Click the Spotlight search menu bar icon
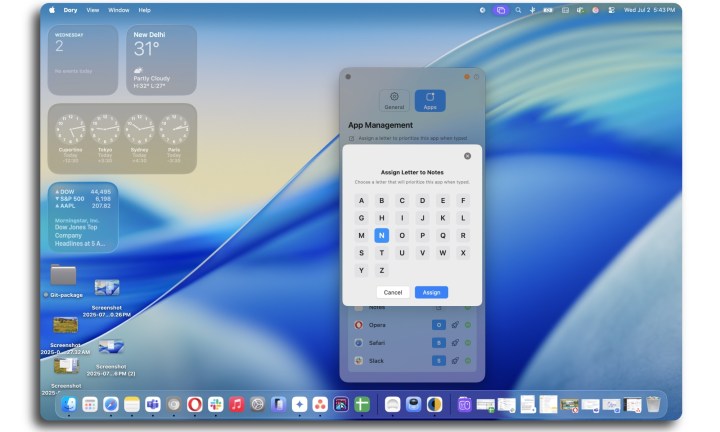 518,10
